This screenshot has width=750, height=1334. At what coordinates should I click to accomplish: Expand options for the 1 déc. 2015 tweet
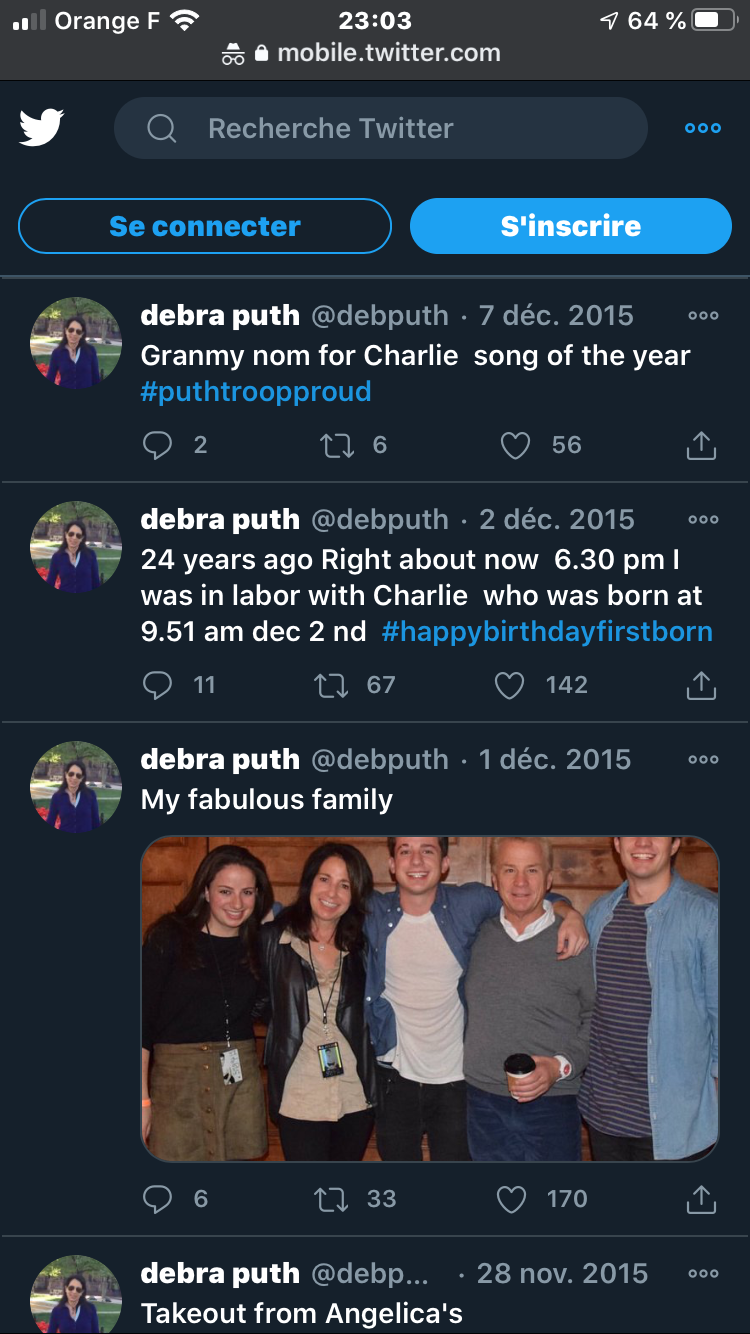point(703,760)
